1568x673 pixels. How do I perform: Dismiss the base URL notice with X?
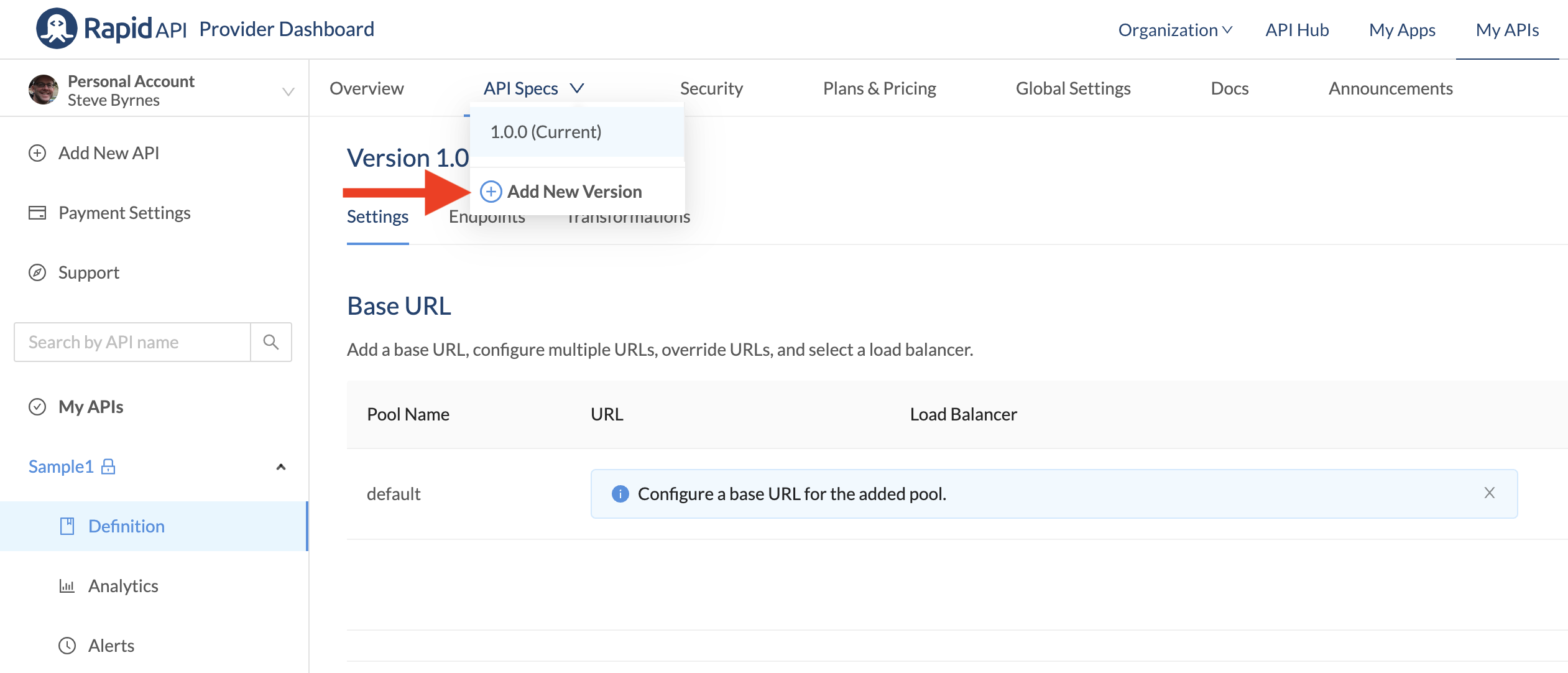tap(1490, 493)
